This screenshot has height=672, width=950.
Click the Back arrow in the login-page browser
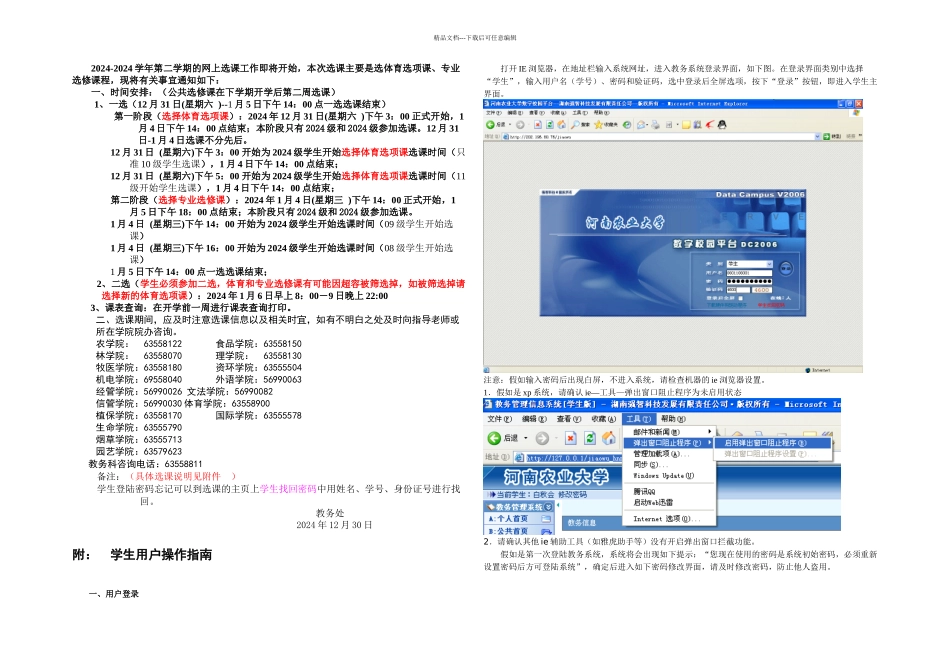tap(490, 125)
